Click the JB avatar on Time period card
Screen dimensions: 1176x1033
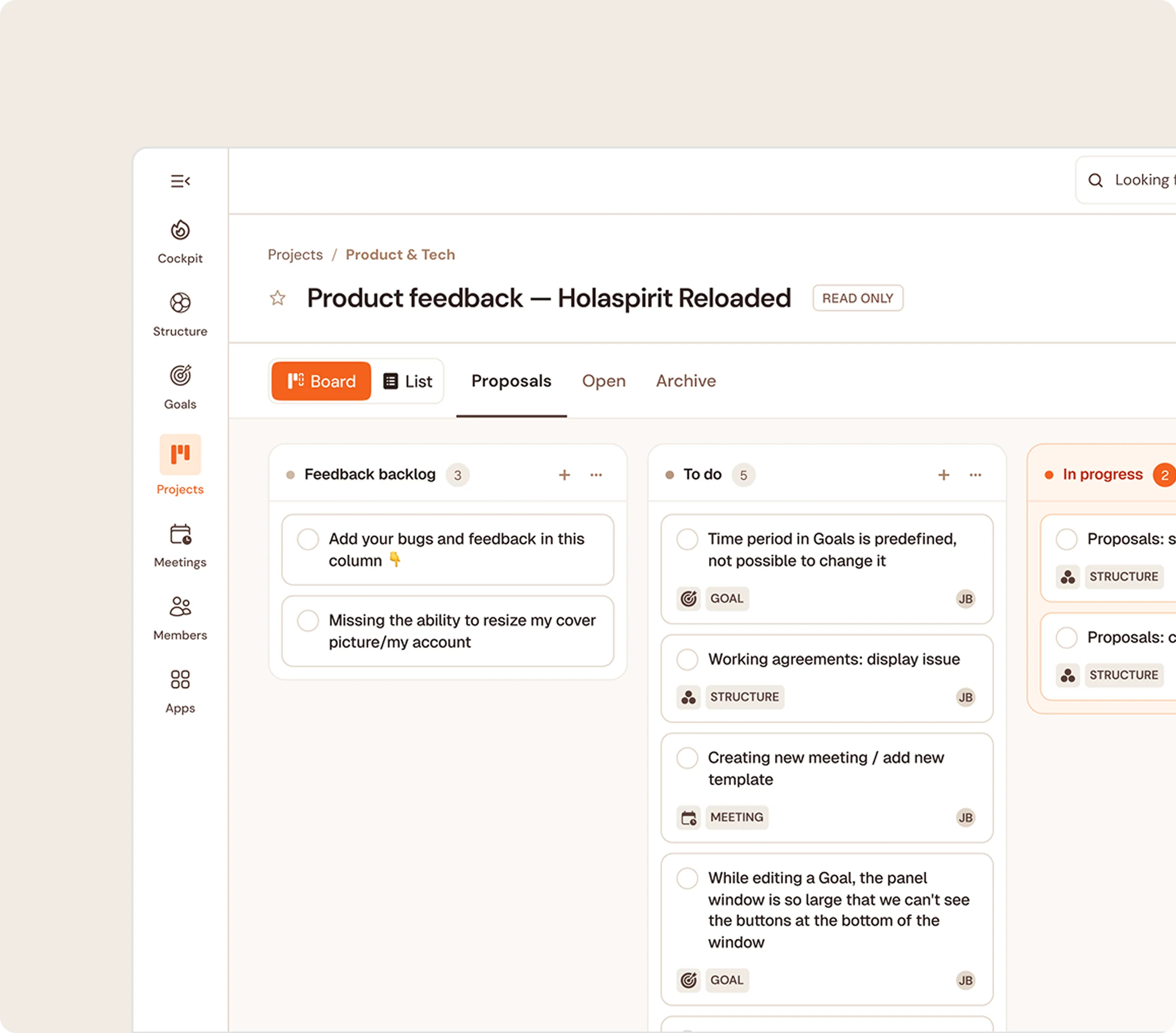966,599
